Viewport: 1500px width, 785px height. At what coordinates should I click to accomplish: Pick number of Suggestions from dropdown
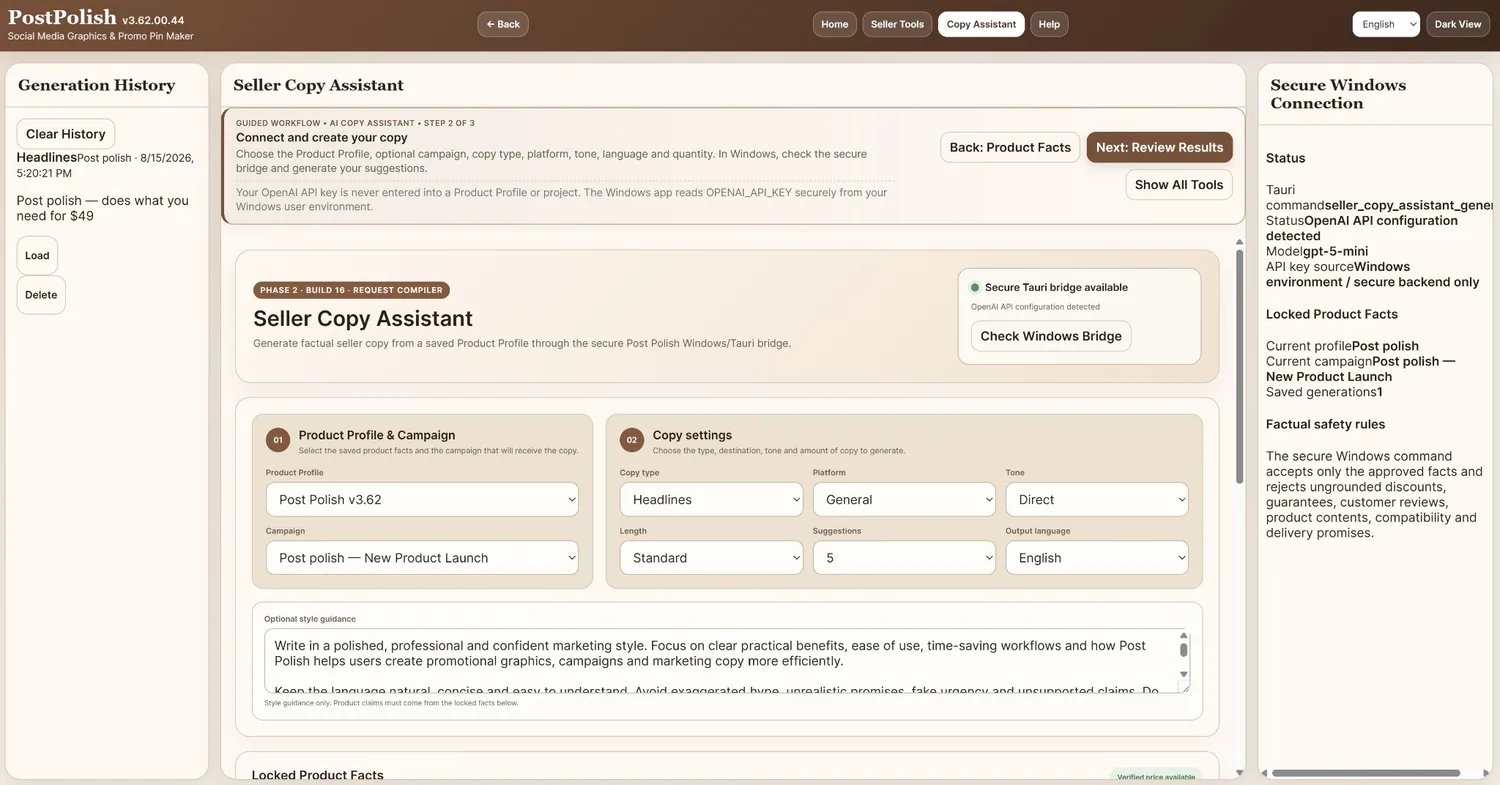(x=904, y=558)
